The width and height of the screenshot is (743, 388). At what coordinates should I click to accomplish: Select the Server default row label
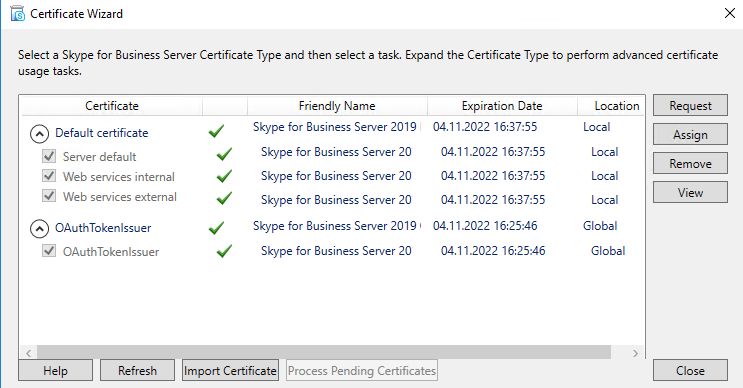click(x=100, y=156)
